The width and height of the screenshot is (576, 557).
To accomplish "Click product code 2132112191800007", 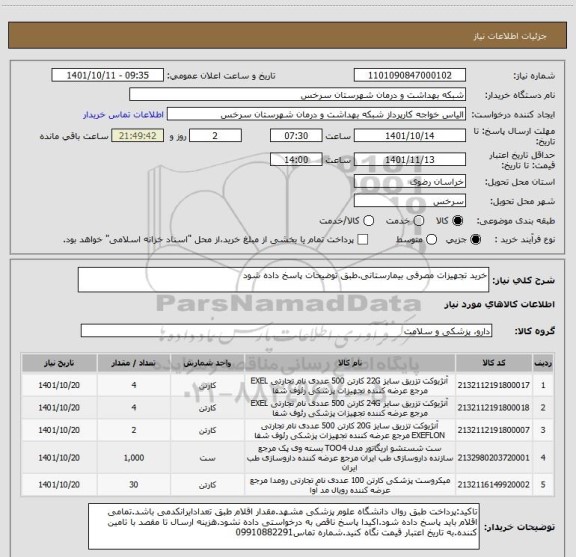I will (493, 430).
